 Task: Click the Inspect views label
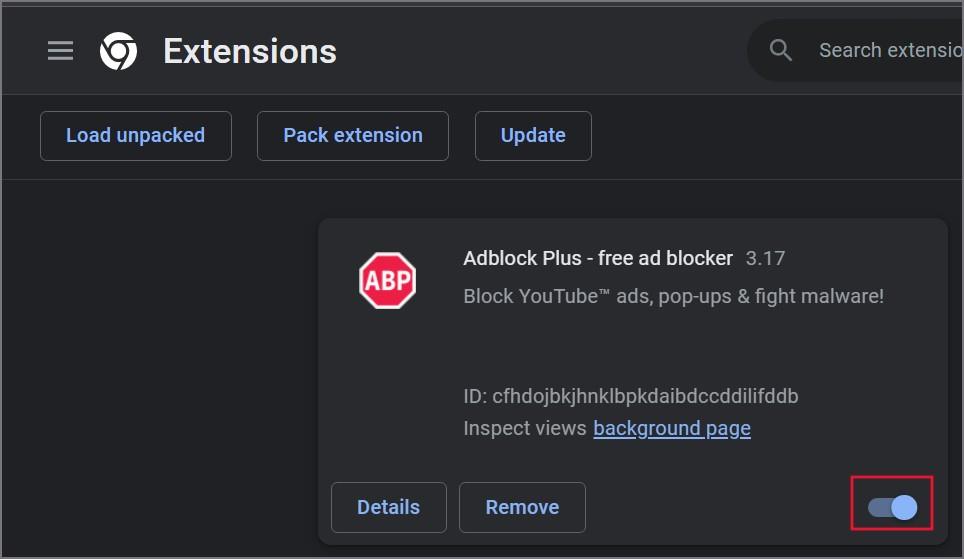pyautogui.click(x=525, y=428)
